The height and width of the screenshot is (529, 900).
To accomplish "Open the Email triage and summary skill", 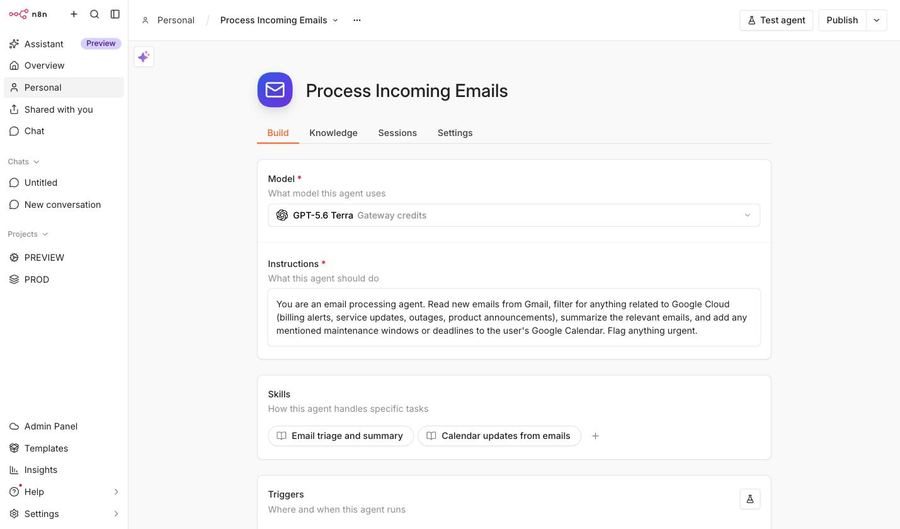I will (340, 436).
